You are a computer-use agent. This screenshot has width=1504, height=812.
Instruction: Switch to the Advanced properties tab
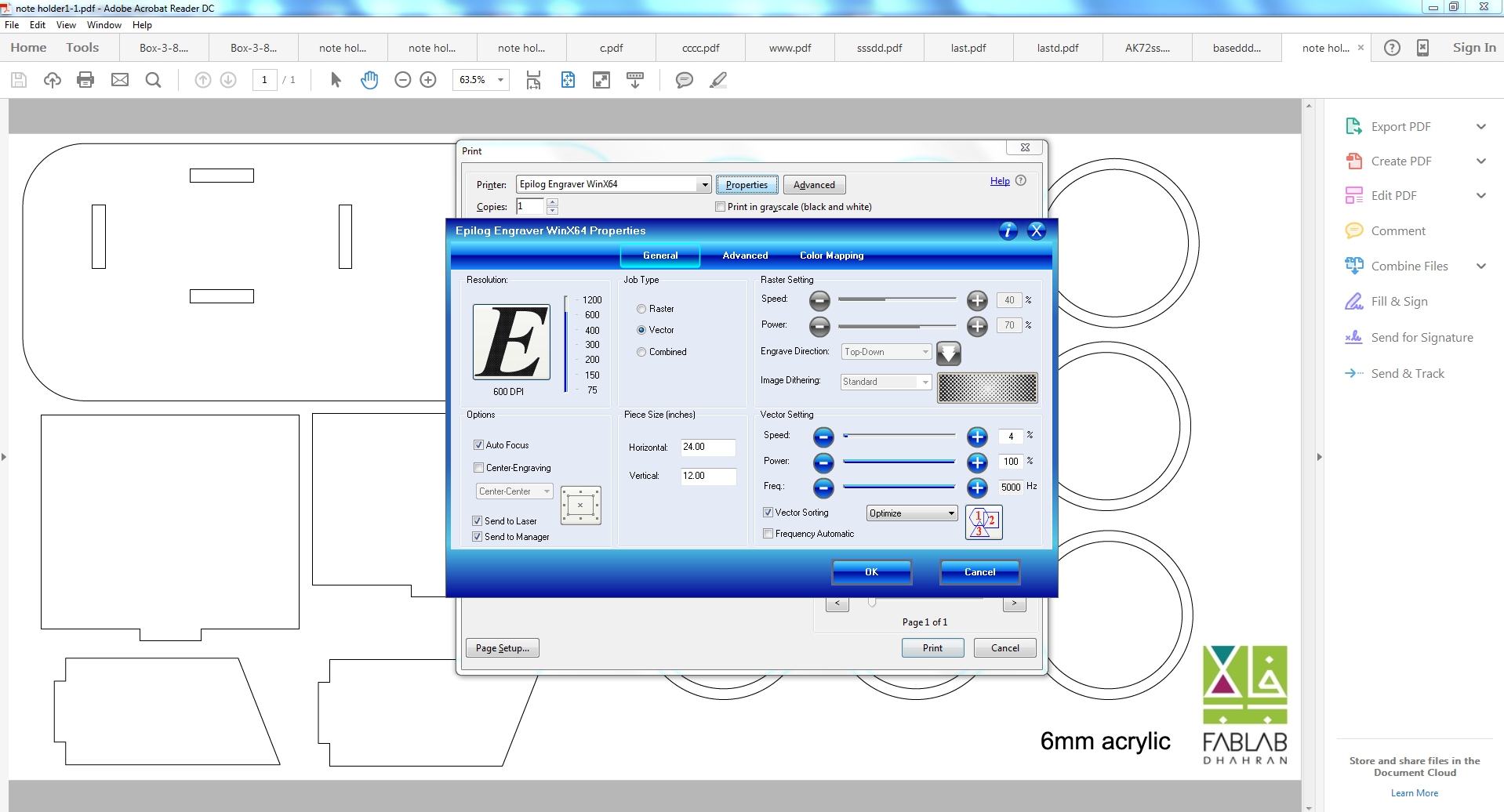pyautogui.click(x=745, y=256)
